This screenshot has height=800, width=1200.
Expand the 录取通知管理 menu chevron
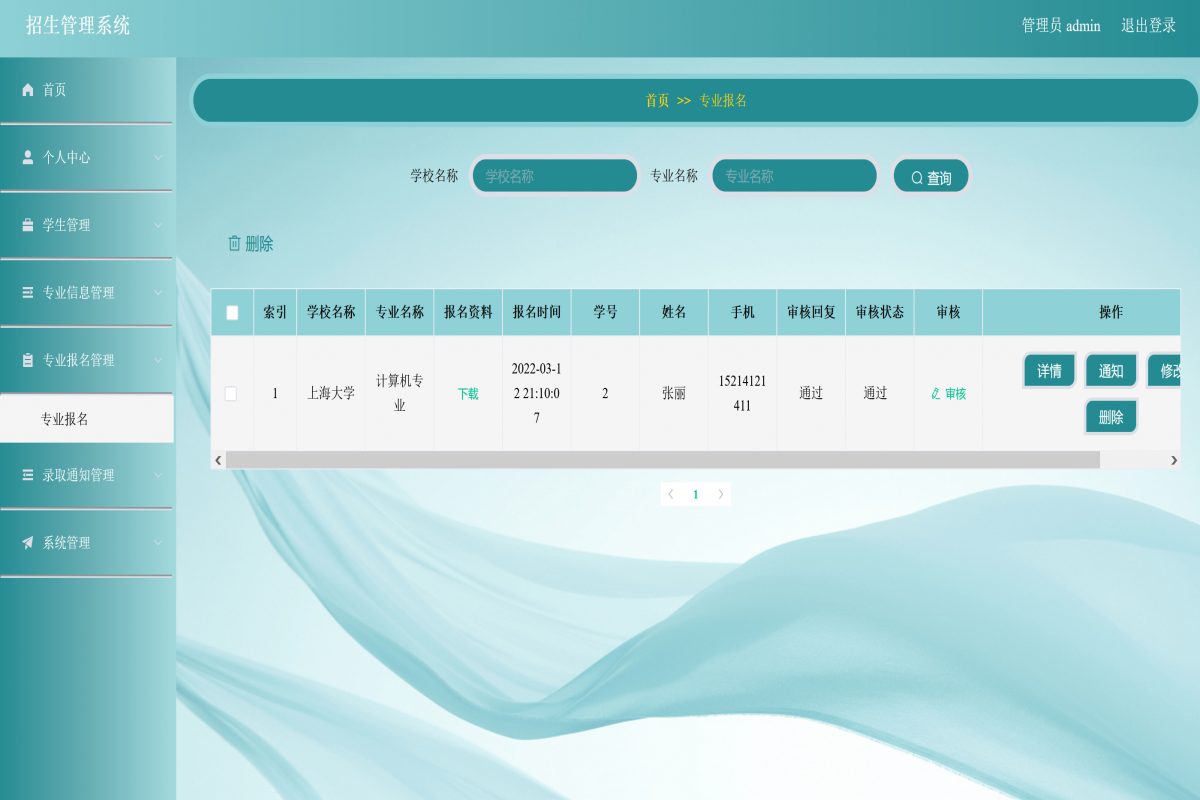158,475
